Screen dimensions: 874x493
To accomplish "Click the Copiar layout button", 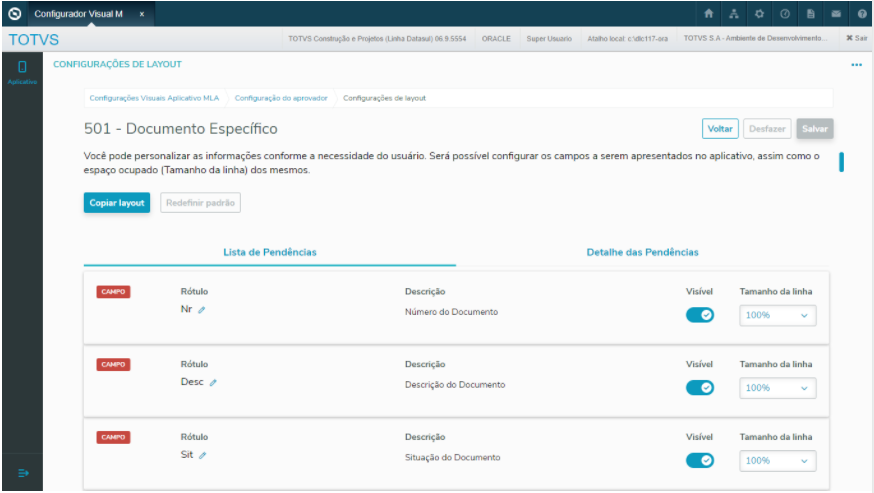I will pos(116,203).
